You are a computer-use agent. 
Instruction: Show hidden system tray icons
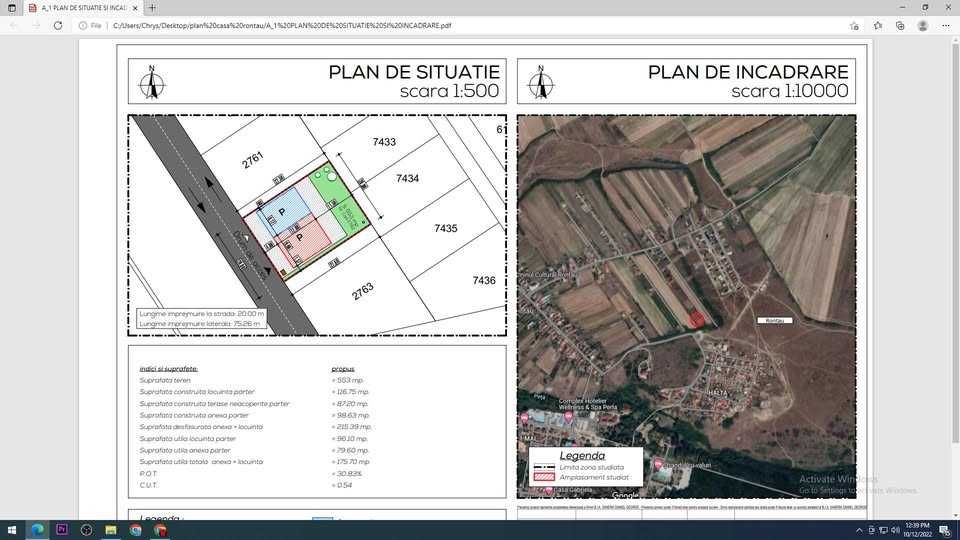(x=859, y=530)
